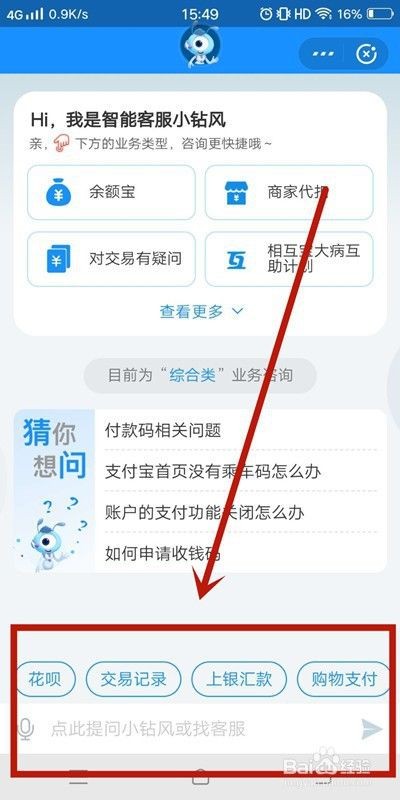Tap the 对交易有疑问 document icon
Screen dimensions: 400x800
coord(58,259)
